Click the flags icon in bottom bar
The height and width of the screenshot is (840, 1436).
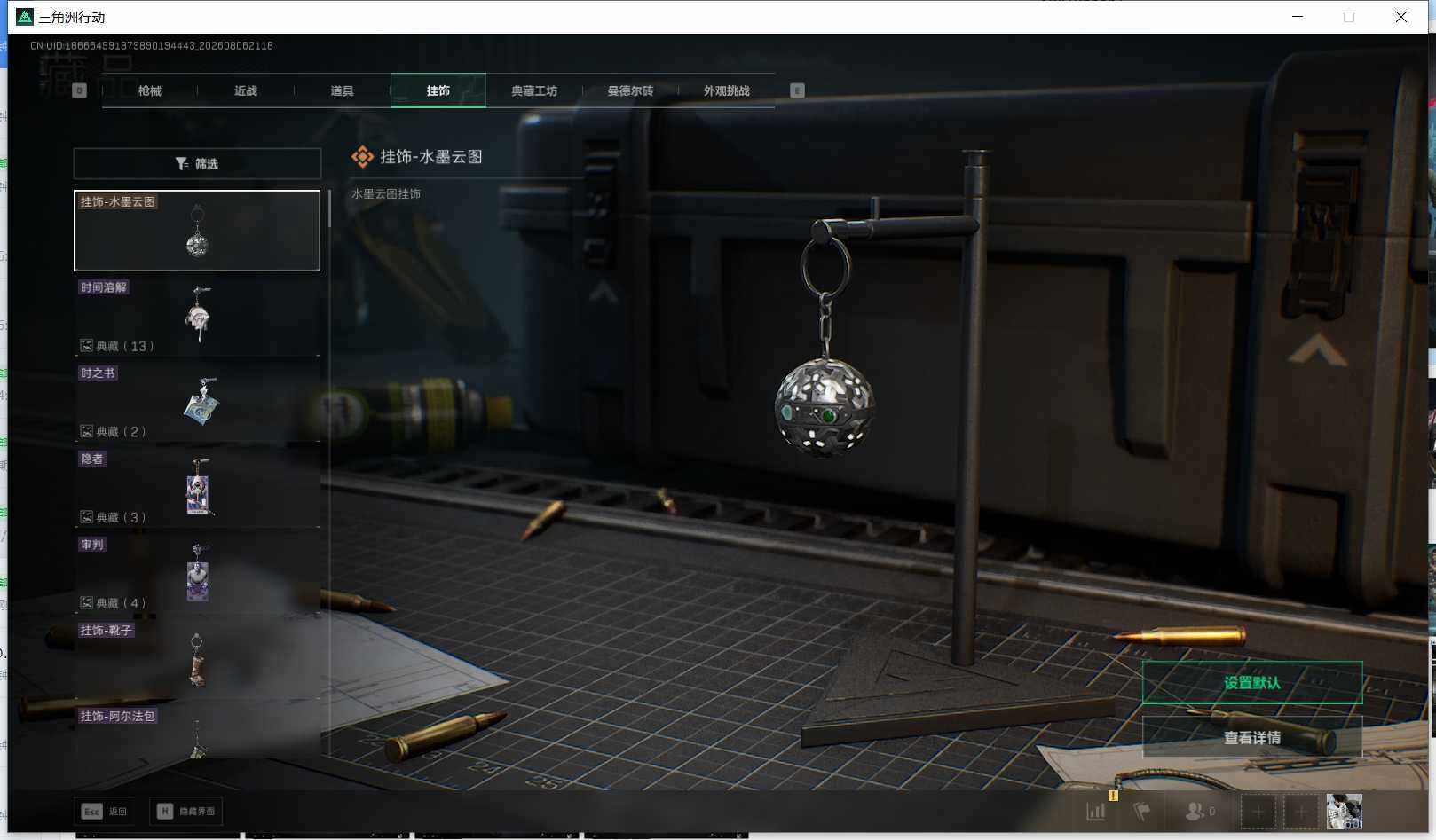tap(1142, 811)
